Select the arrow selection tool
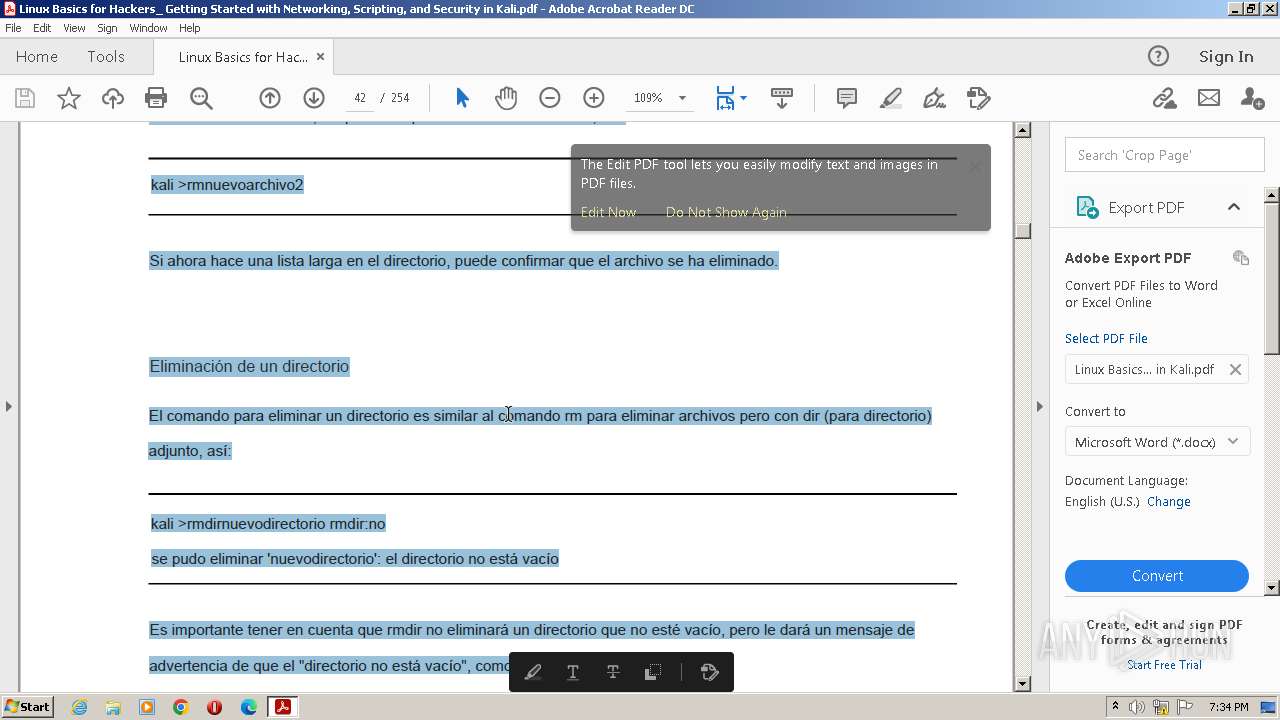Image resolution: width=1280 pixels, height=720 pixels. pos(462,98)
